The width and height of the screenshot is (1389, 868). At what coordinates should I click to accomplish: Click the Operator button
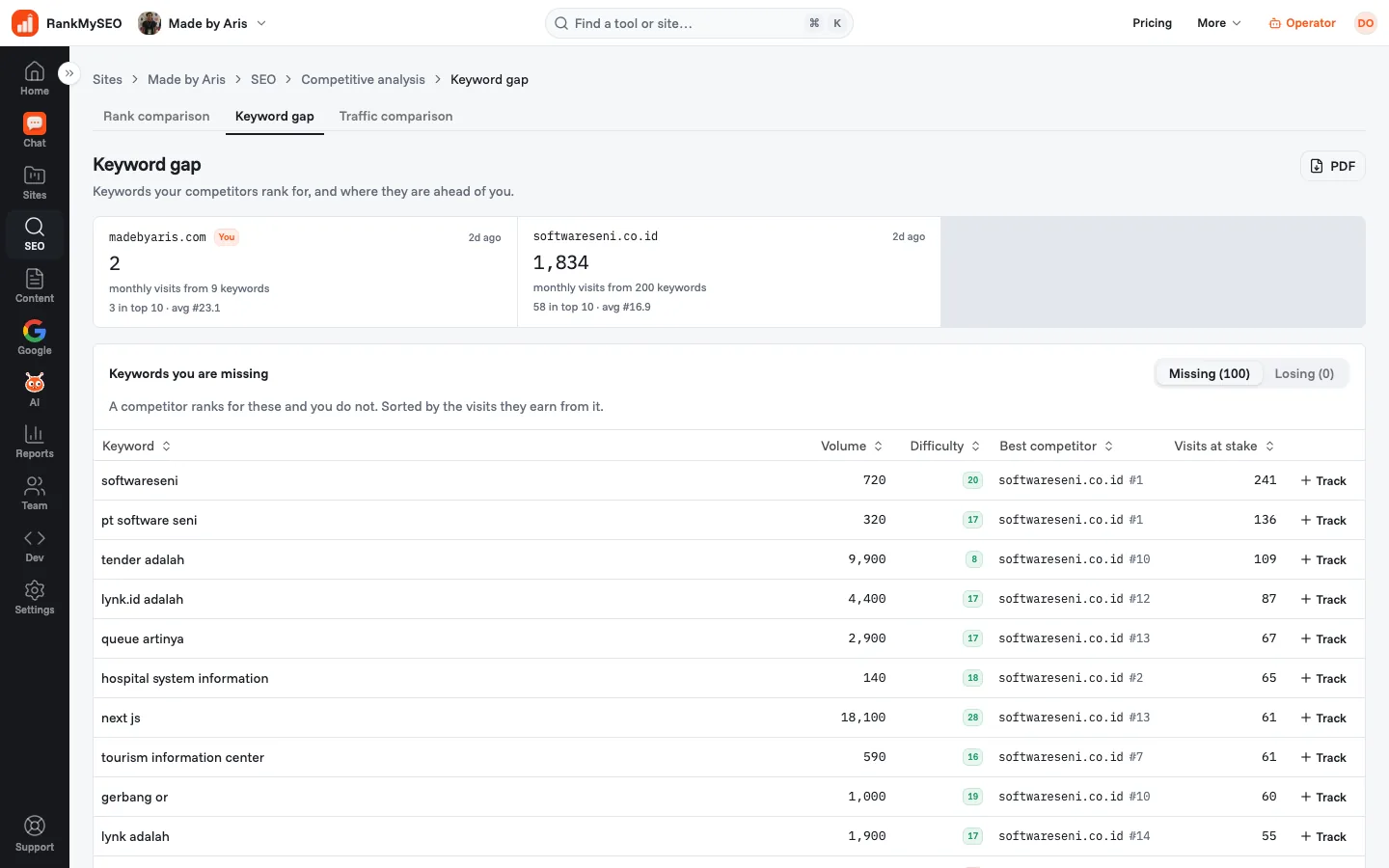click(1302, 23)
